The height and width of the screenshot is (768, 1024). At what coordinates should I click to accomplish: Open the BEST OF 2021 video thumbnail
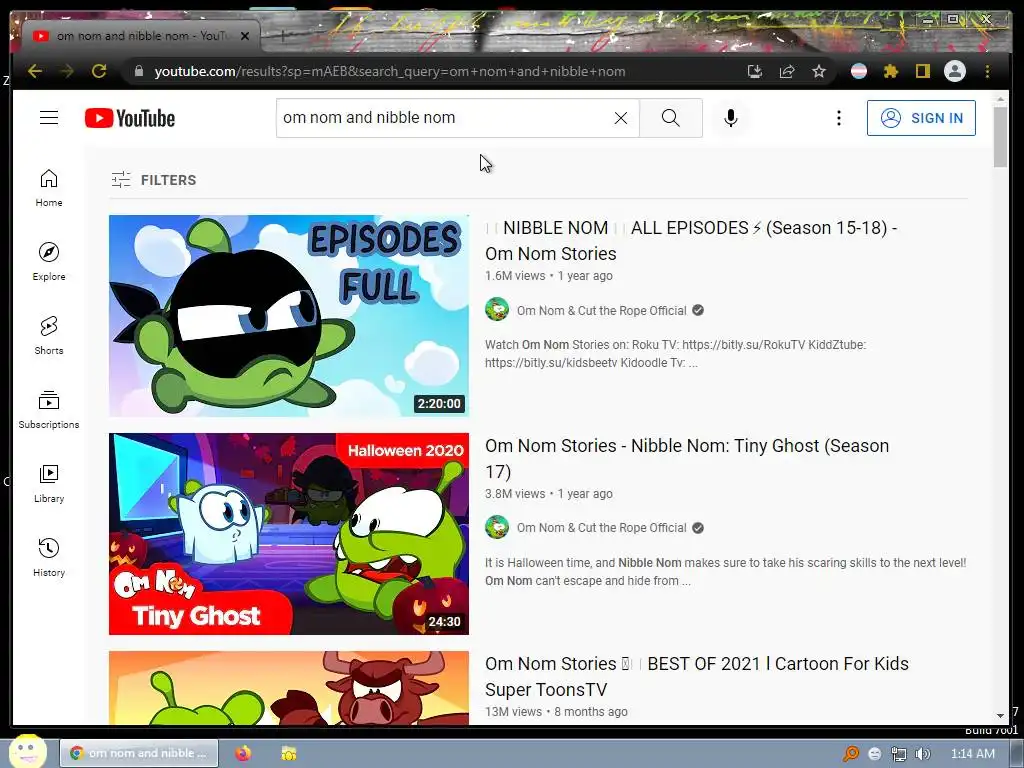click(289, 688)
